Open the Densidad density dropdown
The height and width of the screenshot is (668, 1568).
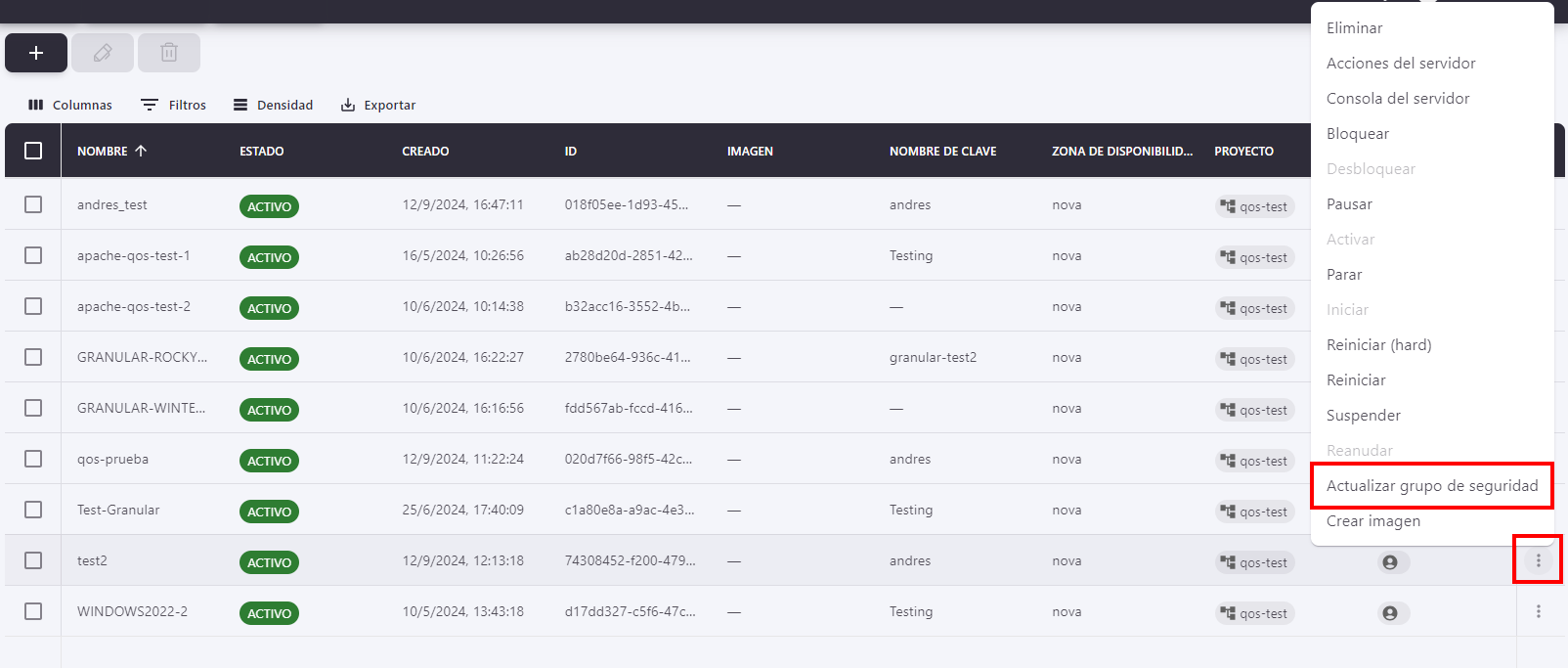coord(274,105)
